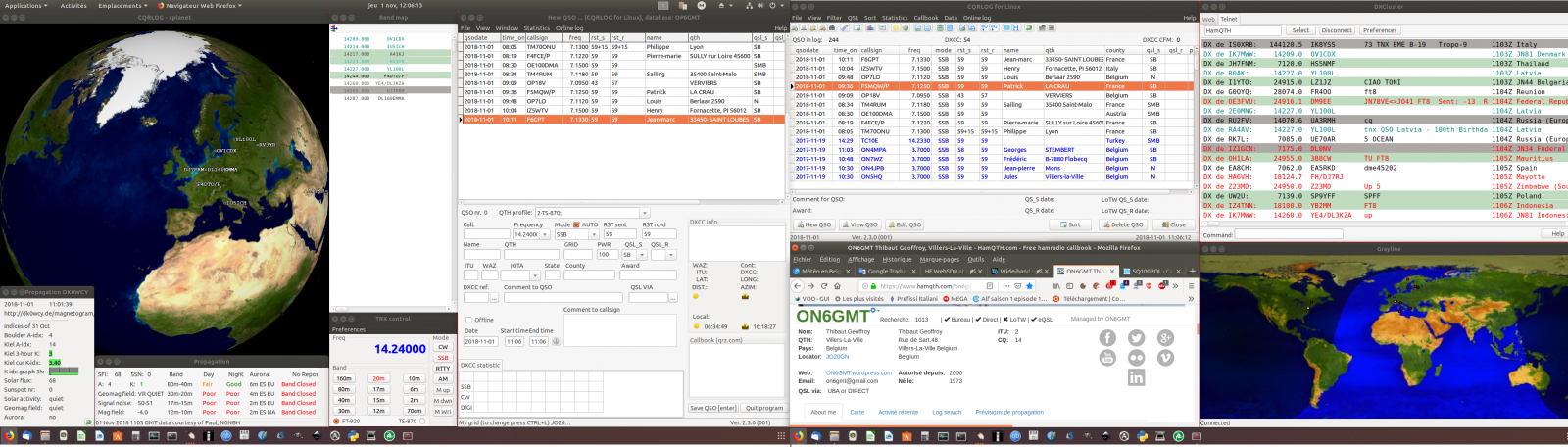Open the IOTA dropdown
This screenshot has width=1568, height=447.
[537, 275]
